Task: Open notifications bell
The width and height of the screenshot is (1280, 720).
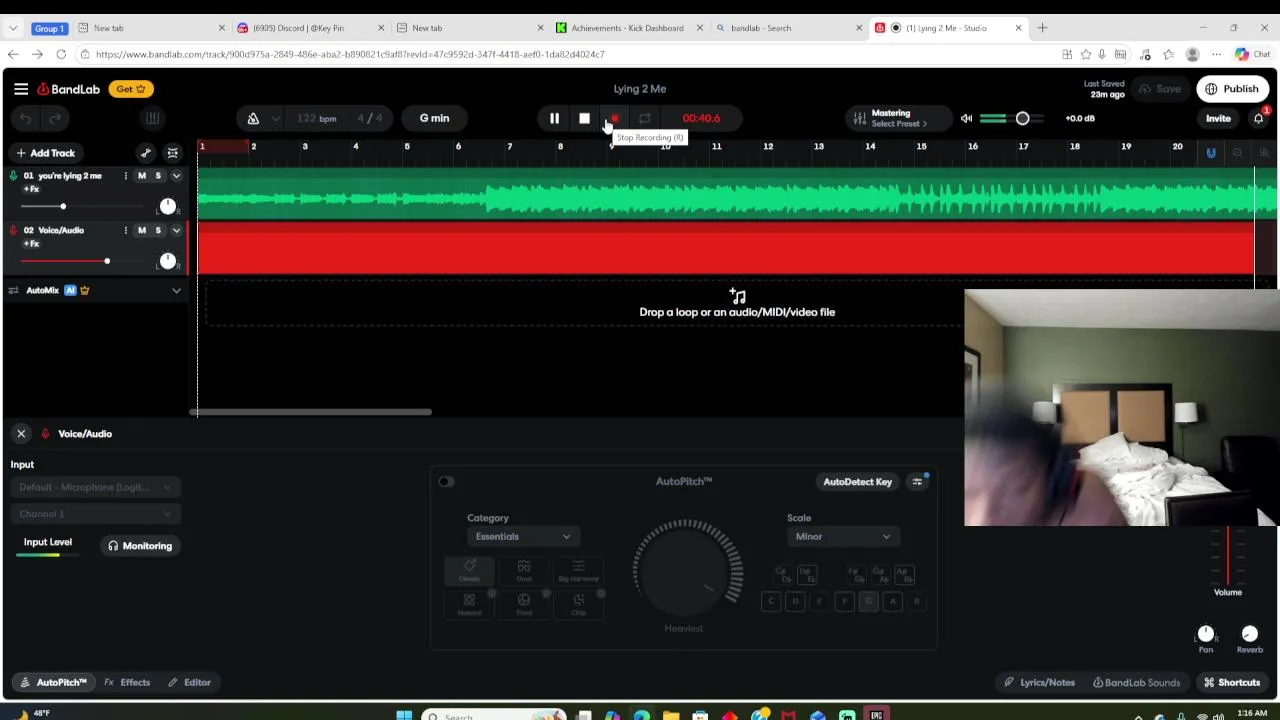Action: [x=1259, y=118]
